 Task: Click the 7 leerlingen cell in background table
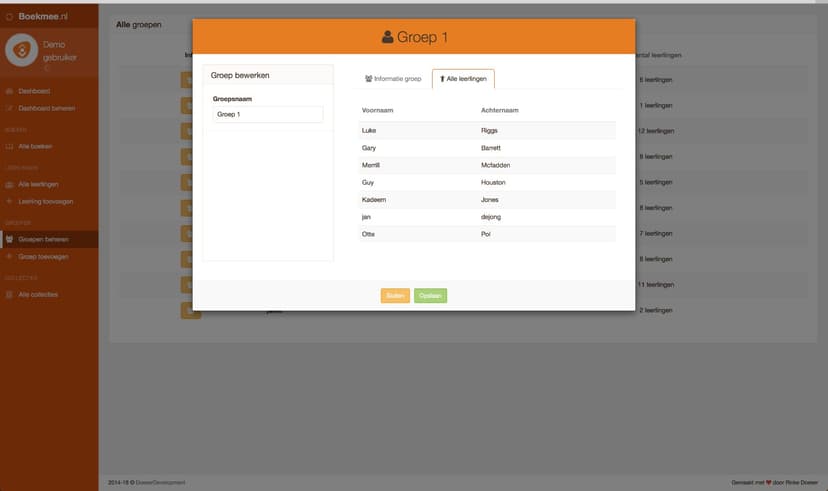656,233
